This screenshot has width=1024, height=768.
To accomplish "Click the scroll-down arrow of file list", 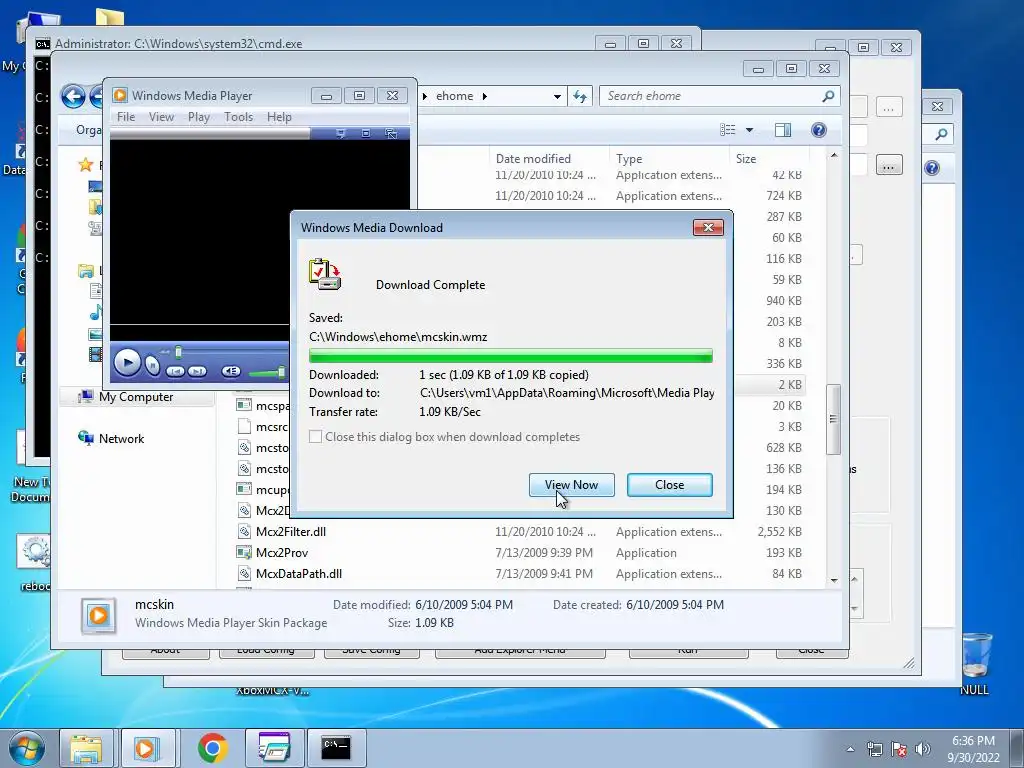I will pyautogui.click(x=834, y=581).
